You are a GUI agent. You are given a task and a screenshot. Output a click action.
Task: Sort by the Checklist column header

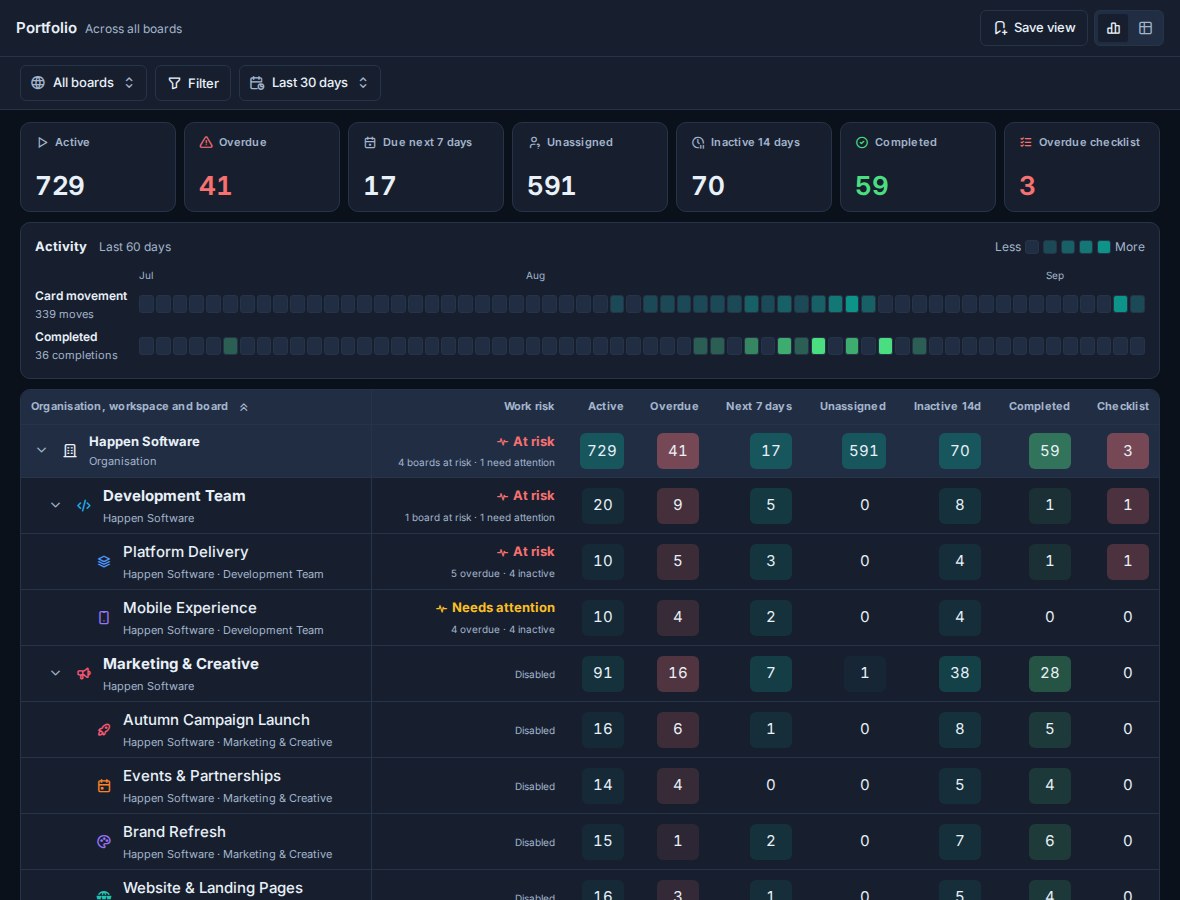pos(1123,406)
